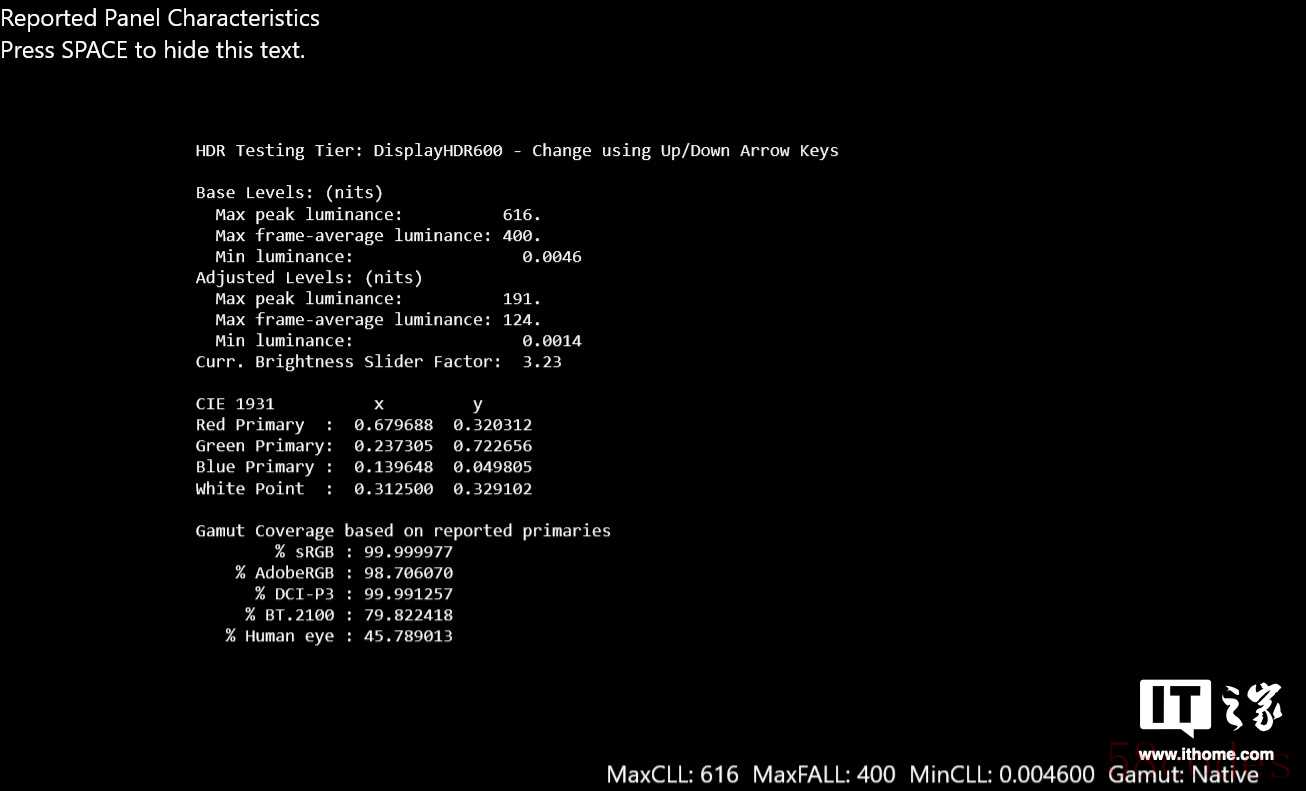Screen dimensions: 1306x791
Task: Select the HDR Testing Tier DisplayHDR600 line
Action: pos(517,151)
